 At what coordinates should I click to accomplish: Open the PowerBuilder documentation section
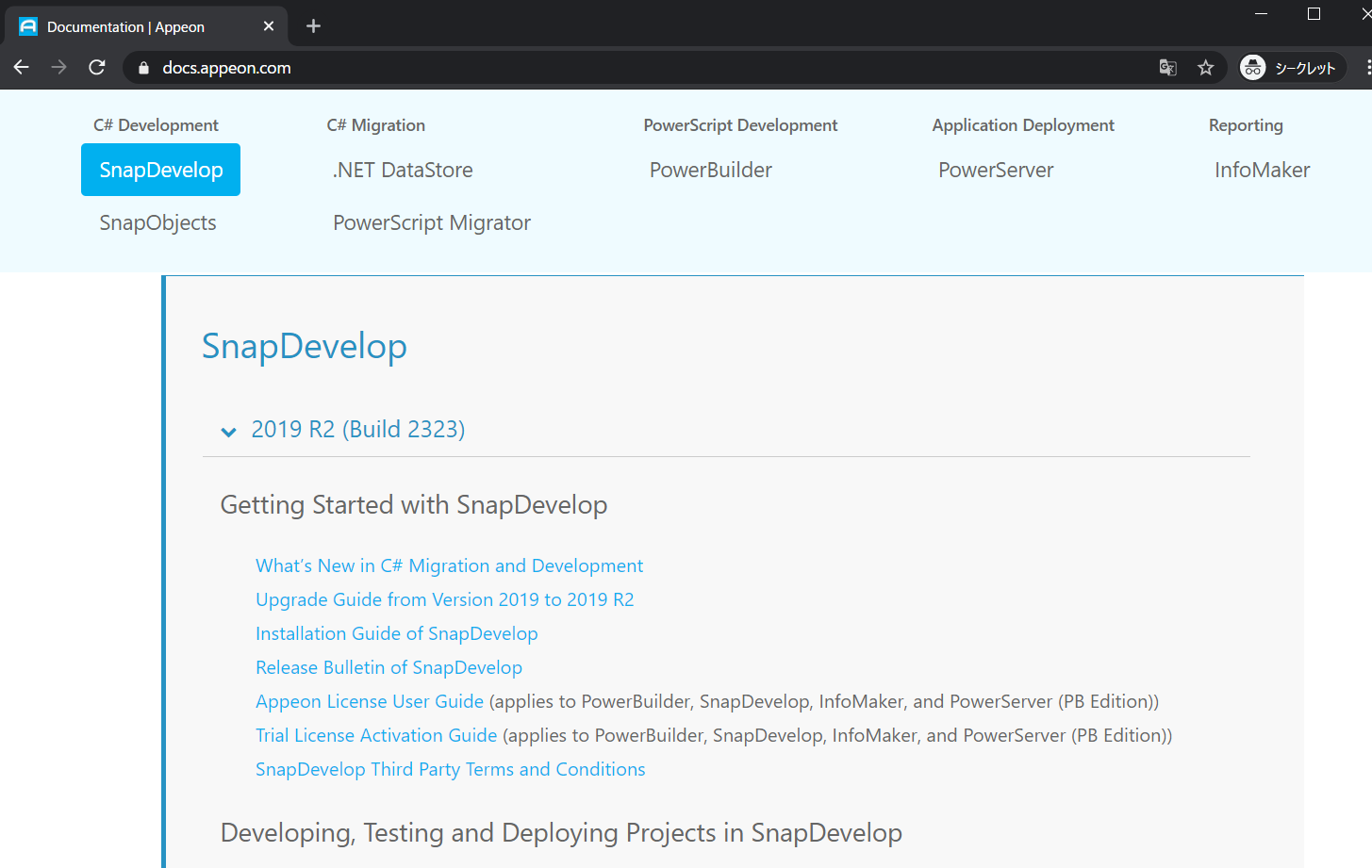tap(710, 170)
